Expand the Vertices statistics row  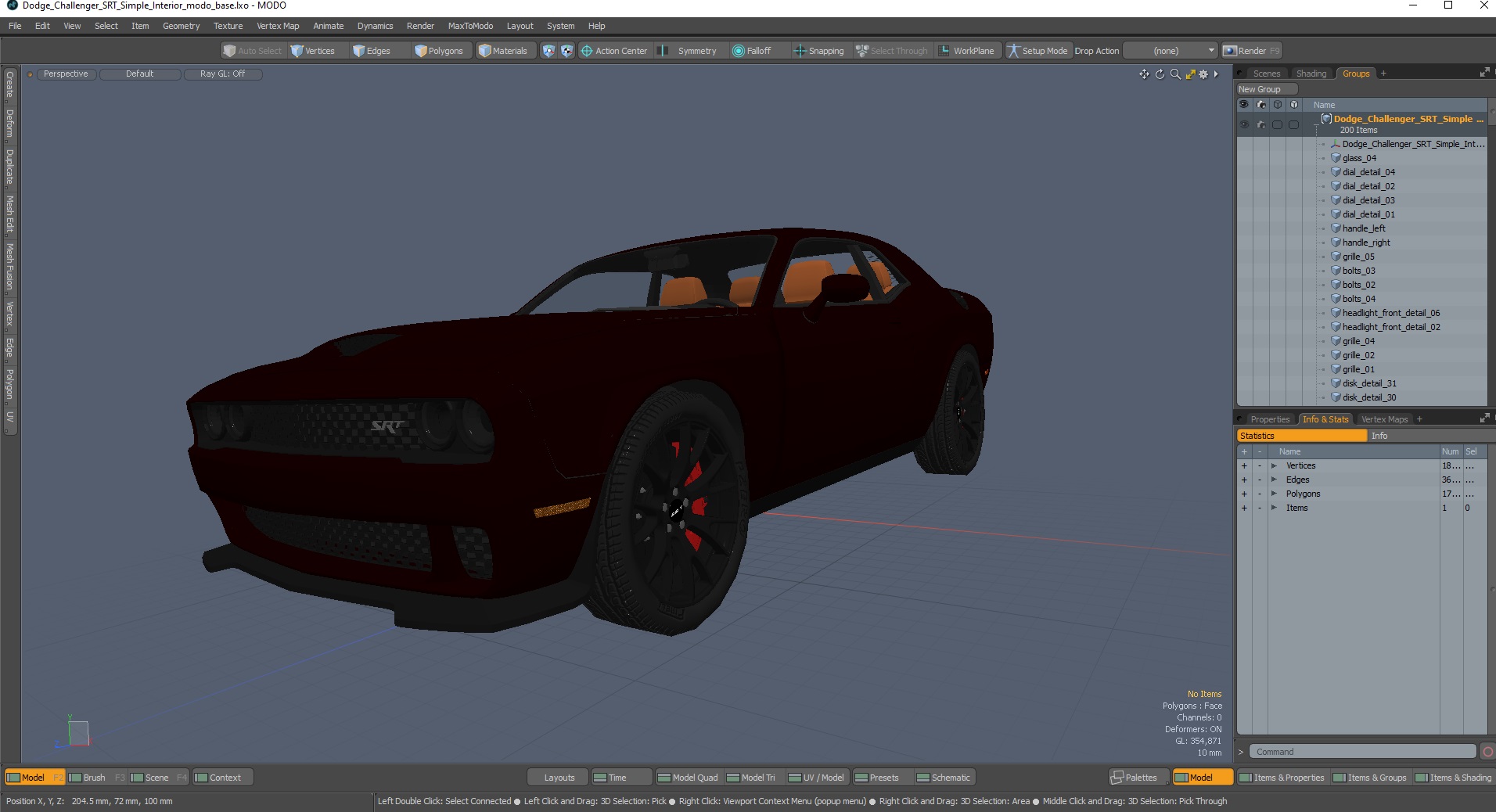point(1274,466)
